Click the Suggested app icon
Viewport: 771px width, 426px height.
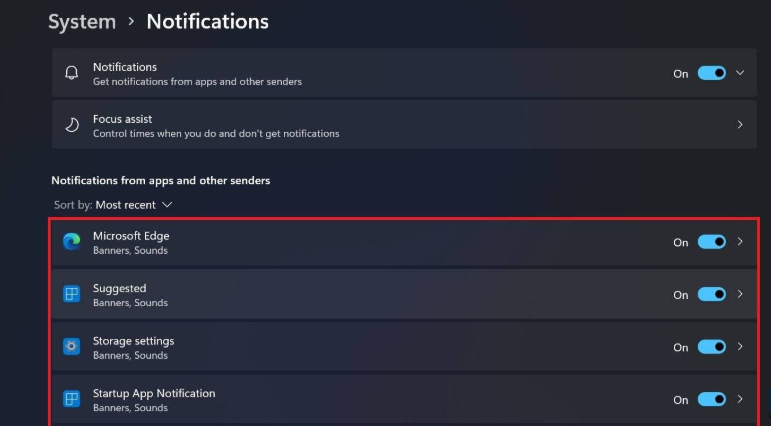tap(71, 295)
